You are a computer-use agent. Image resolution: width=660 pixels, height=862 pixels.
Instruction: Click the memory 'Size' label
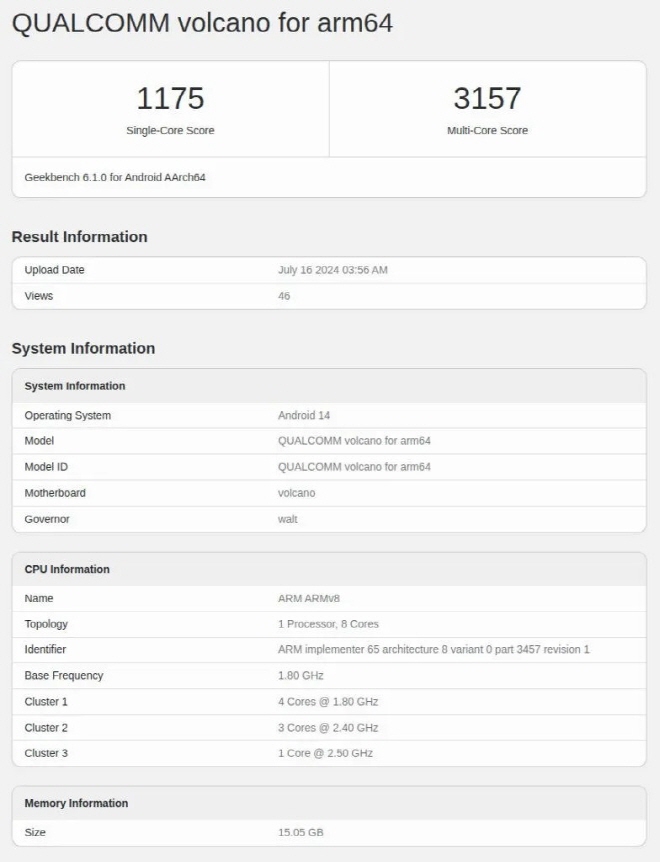pos(35,832)
